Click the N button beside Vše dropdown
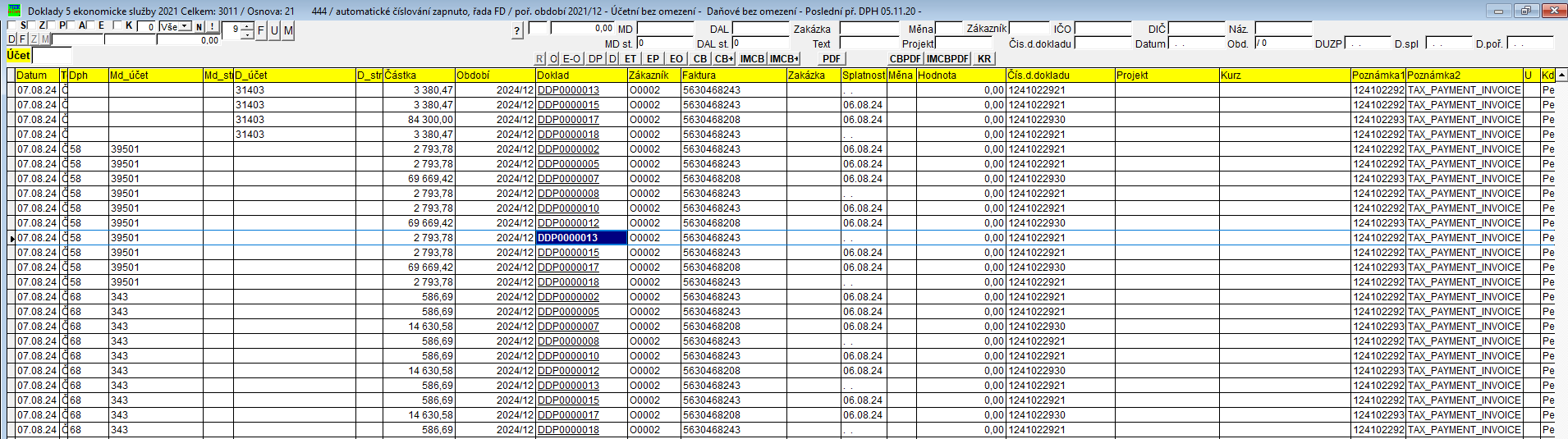 pos(199,26)
